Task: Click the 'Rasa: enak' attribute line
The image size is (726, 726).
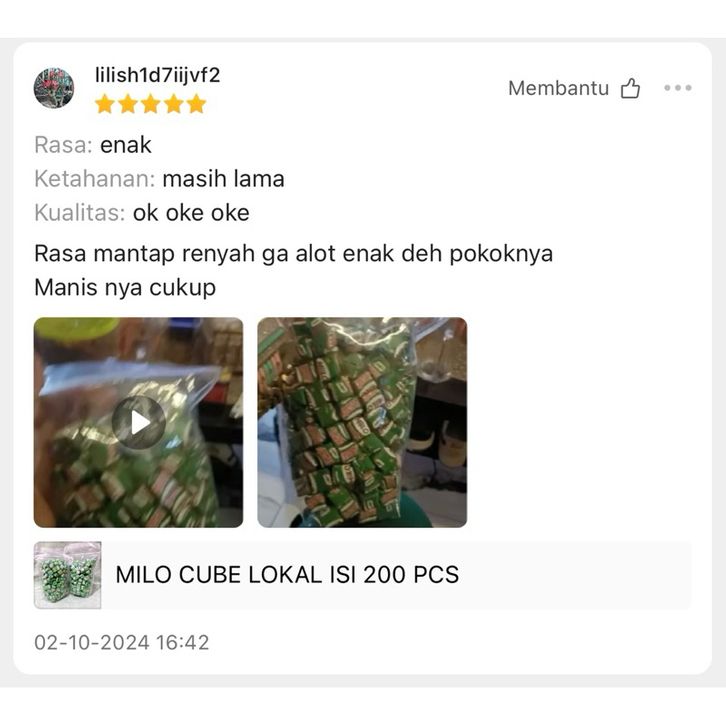Action: click(x=93, y=145)
